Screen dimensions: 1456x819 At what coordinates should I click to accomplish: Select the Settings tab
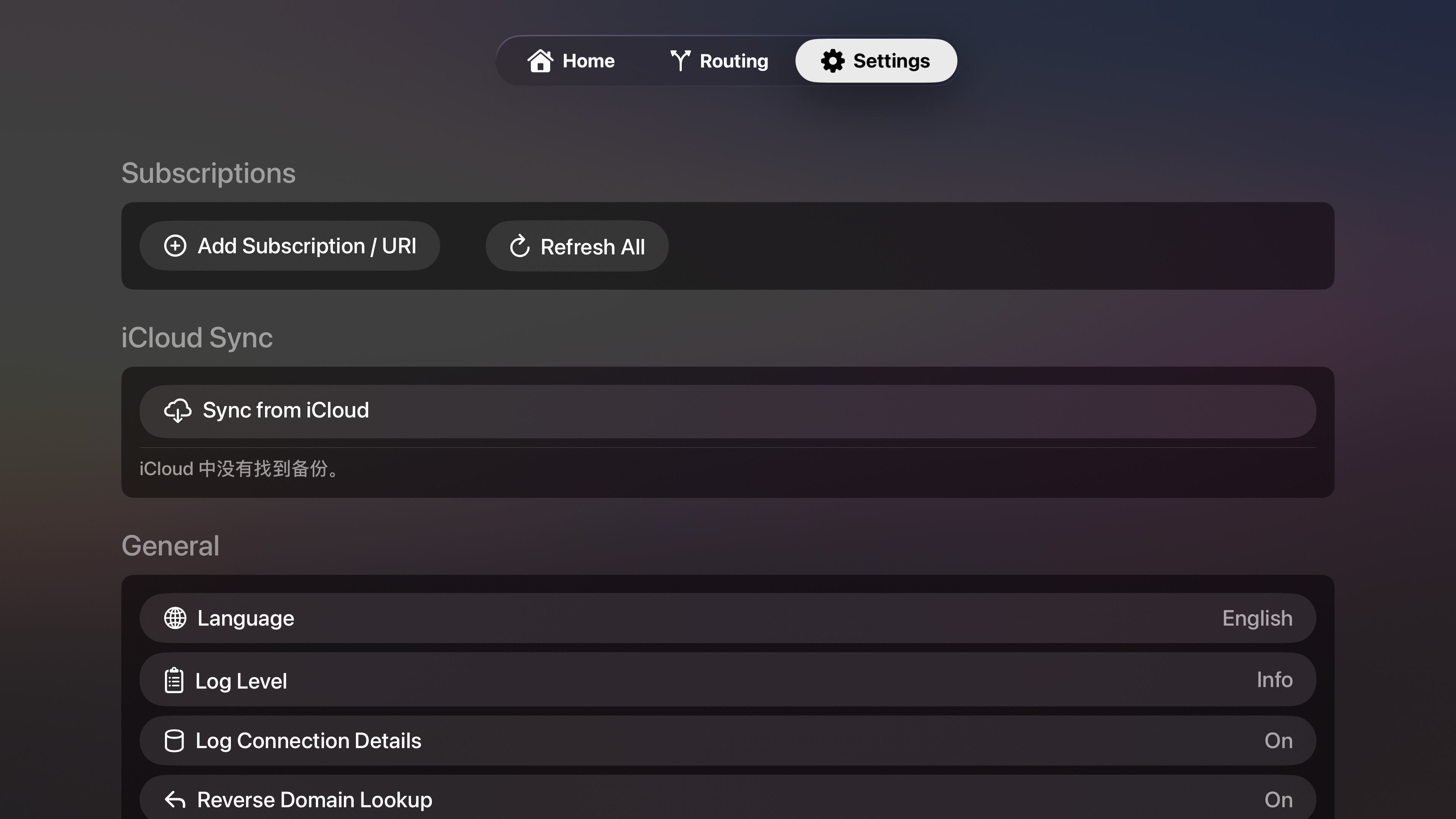tap(875, 61)
